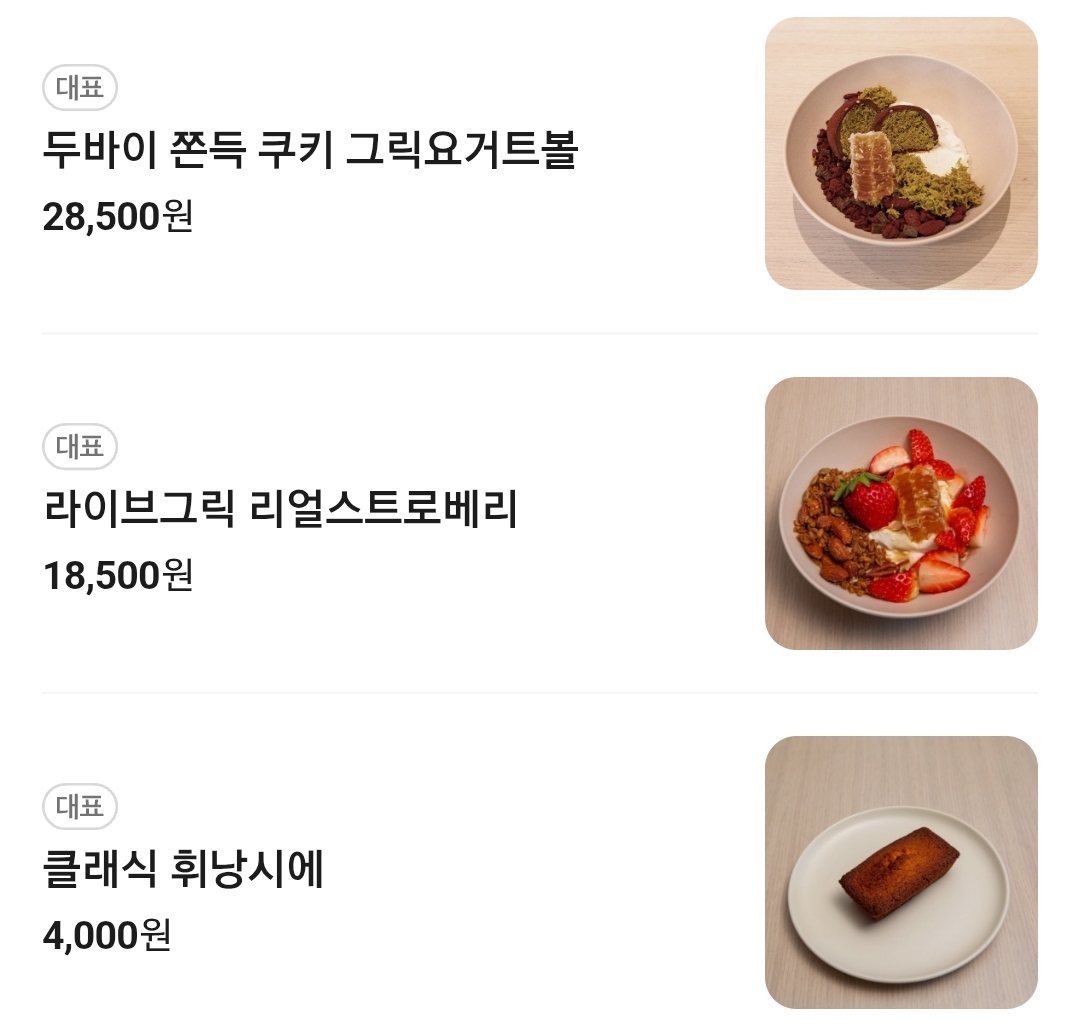
Task: Tap the 18,500원 price
Action: click(x=117, y=575)
